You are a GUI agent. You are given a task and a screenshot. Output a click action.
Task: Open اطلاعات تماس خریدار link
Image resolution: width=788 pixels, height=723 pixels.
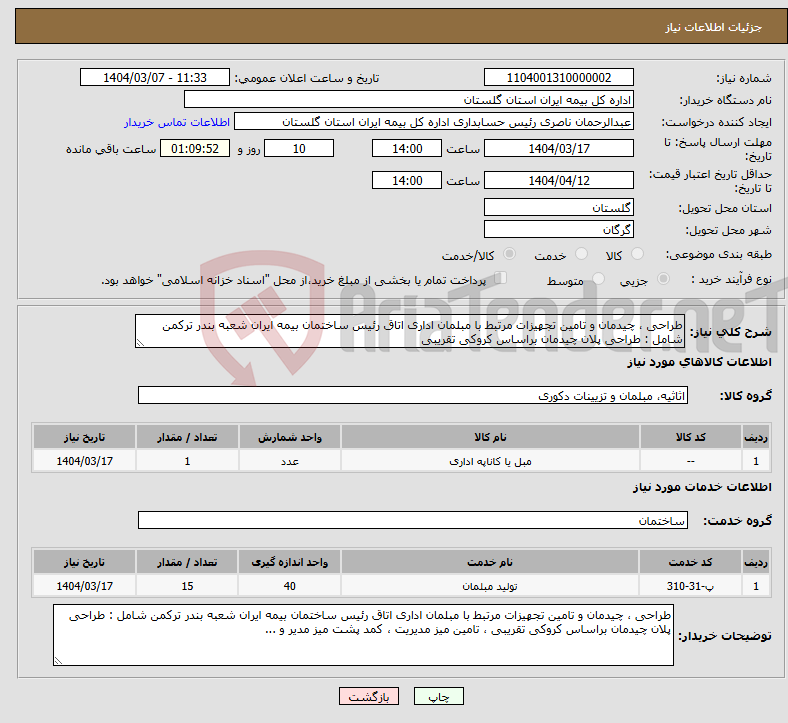[x=177, y=122]
